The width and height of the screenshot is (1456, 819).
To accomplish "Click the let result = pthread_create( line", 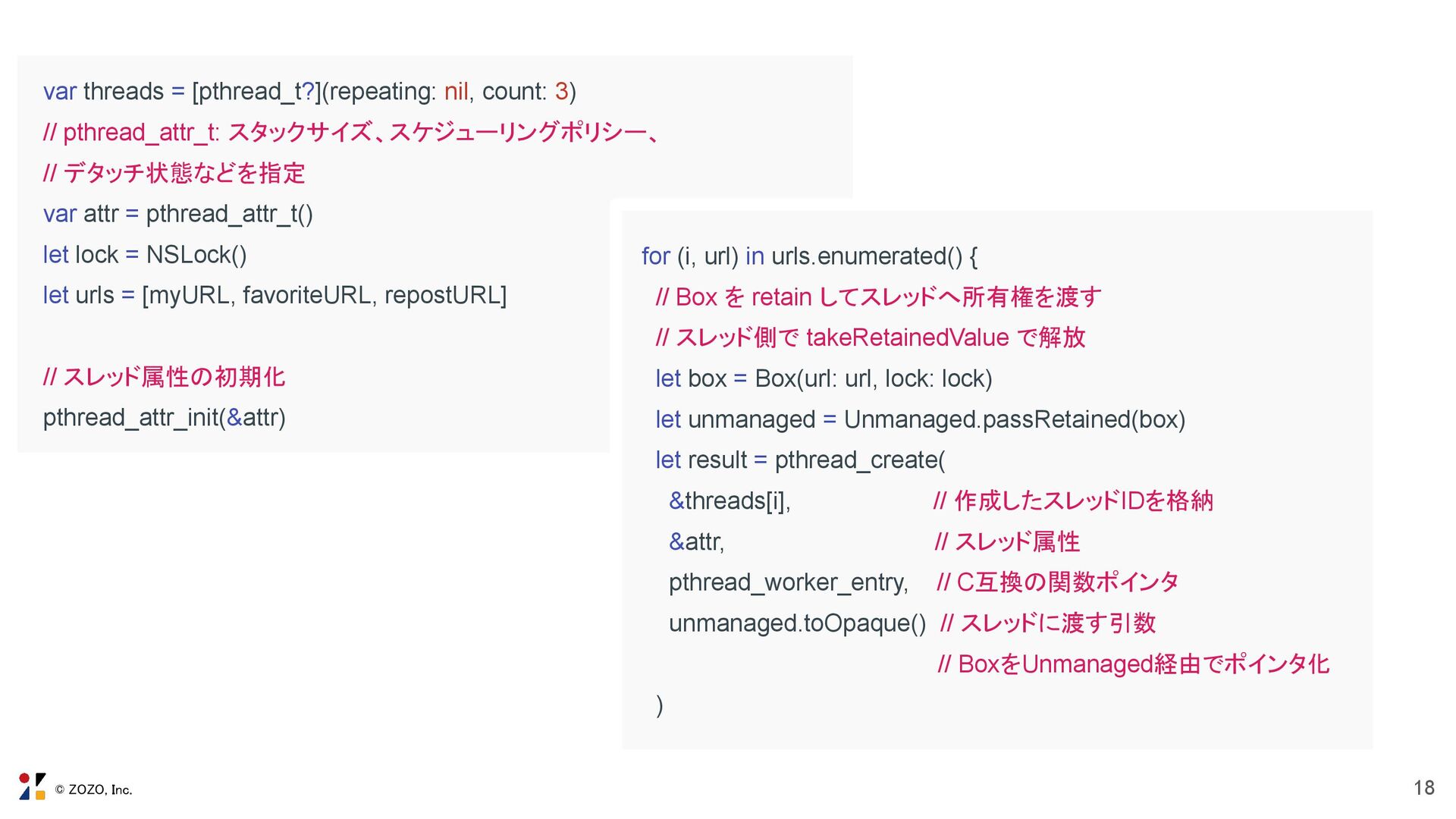I will [800, 460].
